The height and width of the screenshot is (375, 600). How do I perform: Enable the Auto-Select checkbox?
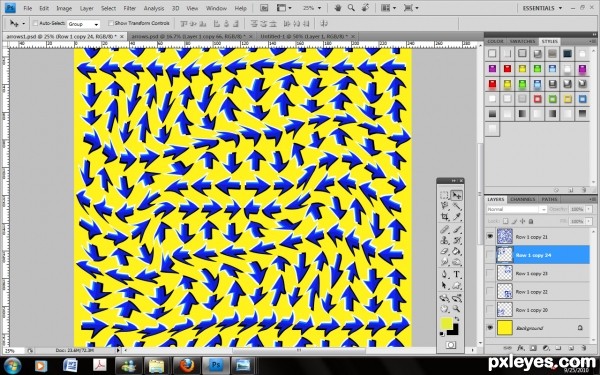coord(35,23)
